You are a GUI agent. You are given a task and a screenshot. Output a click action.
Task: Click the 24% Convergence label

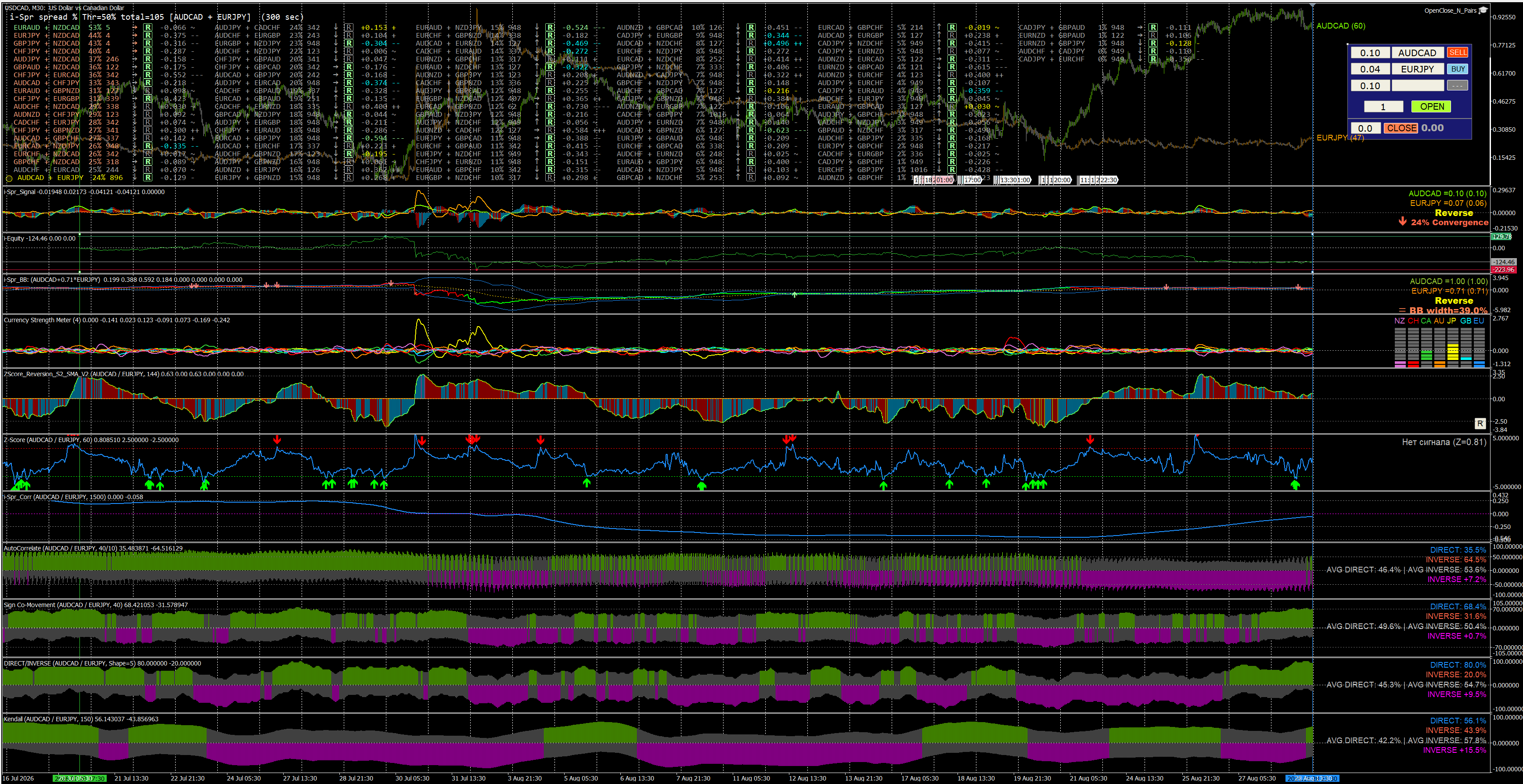(1449, 222)
